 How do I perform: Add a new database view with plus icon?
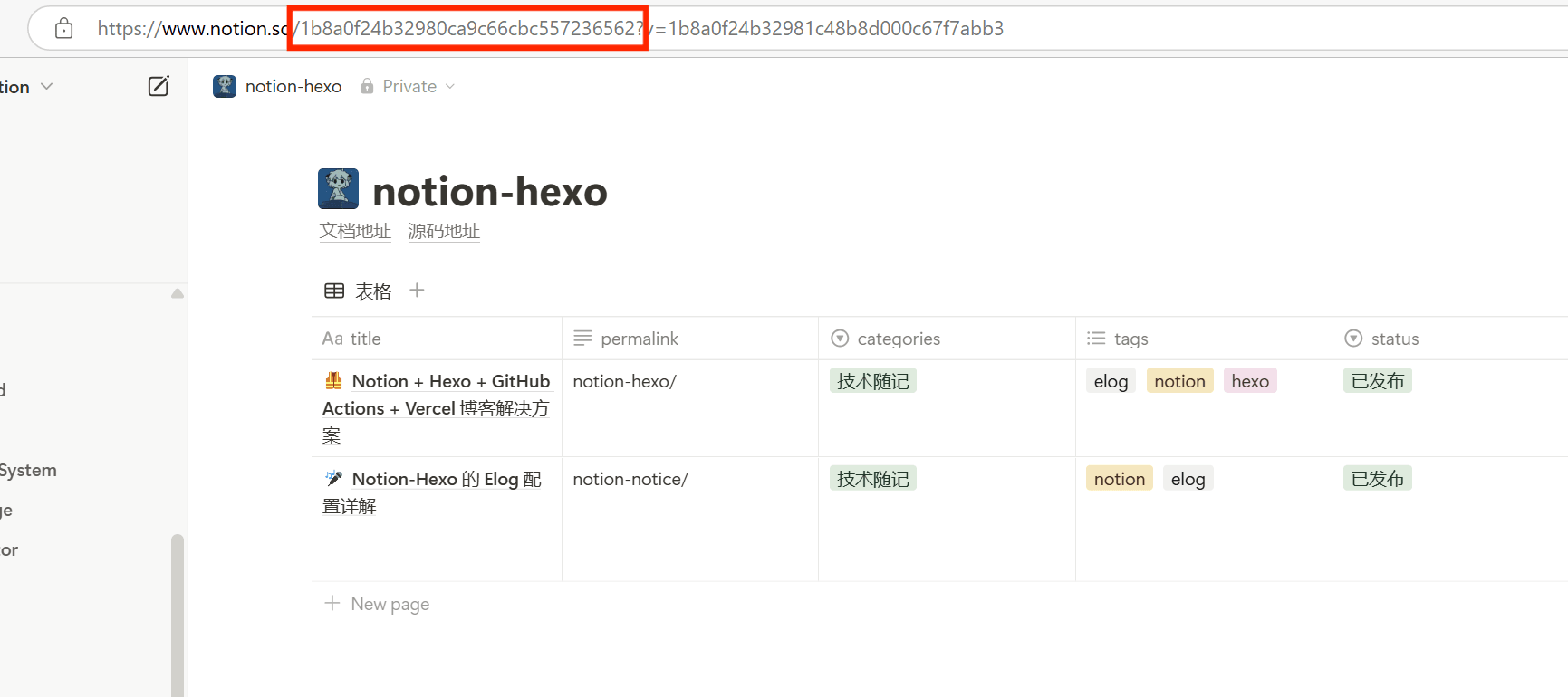[x=417, y=291]
